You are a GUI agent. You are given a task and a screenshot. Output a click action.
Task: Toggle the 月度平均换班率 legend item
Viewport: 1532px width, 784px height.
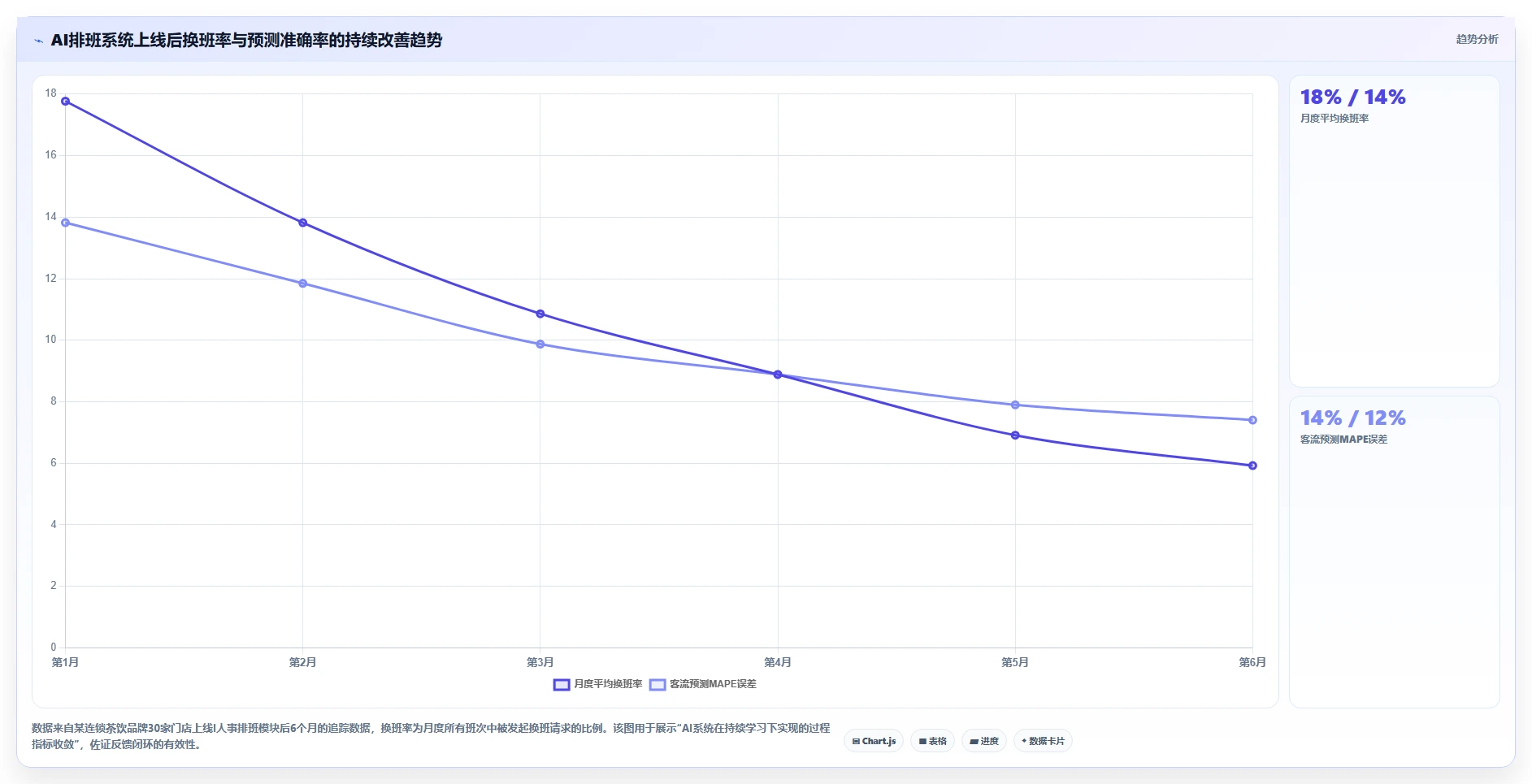598,684
